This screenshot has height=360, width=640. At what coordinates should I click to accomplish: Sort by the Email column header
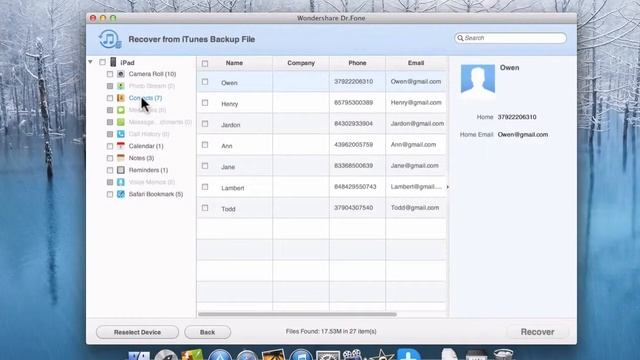[416, 63]
